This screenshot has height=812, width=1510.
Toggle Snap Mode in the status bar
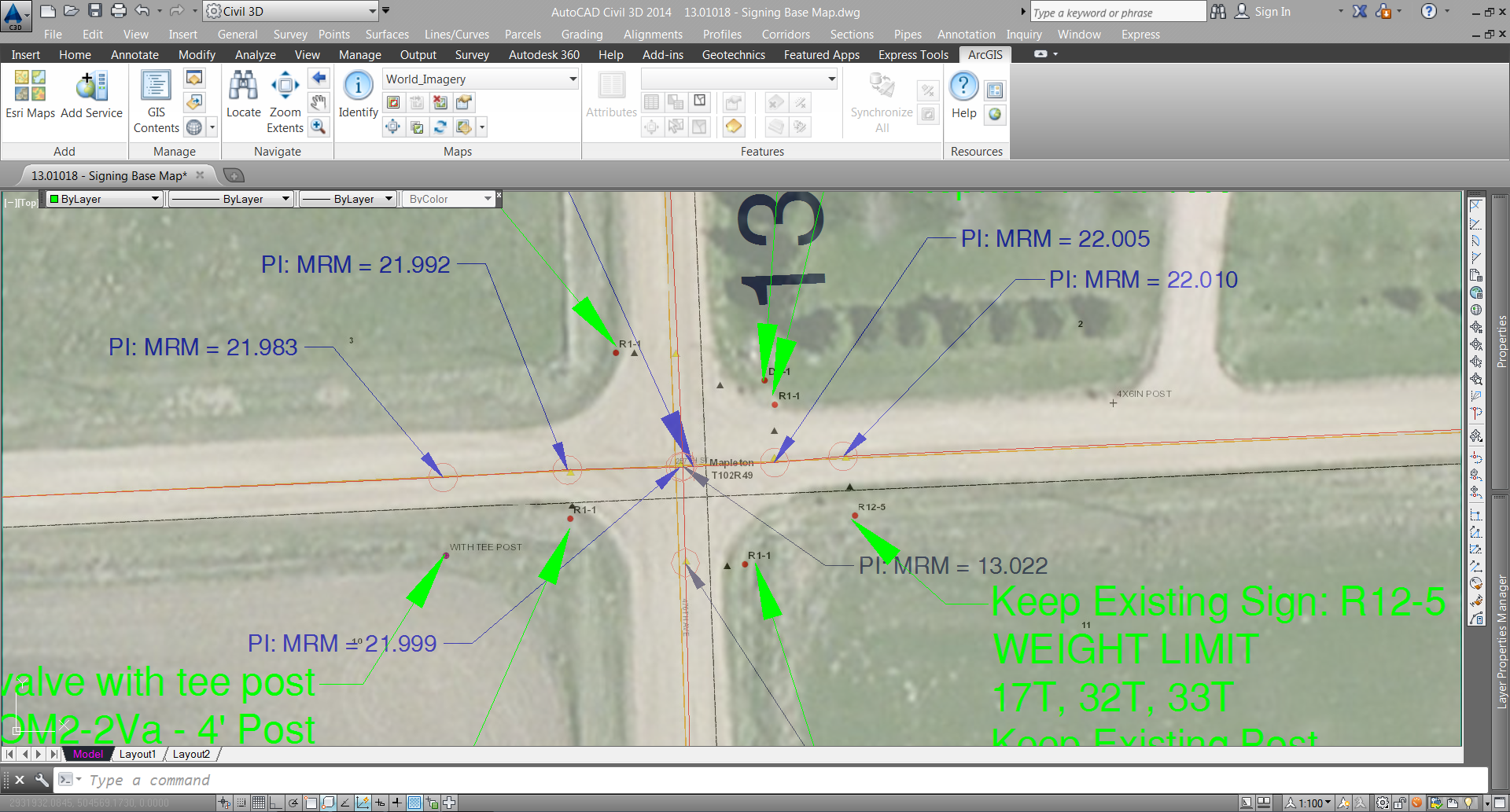(241, 803)
